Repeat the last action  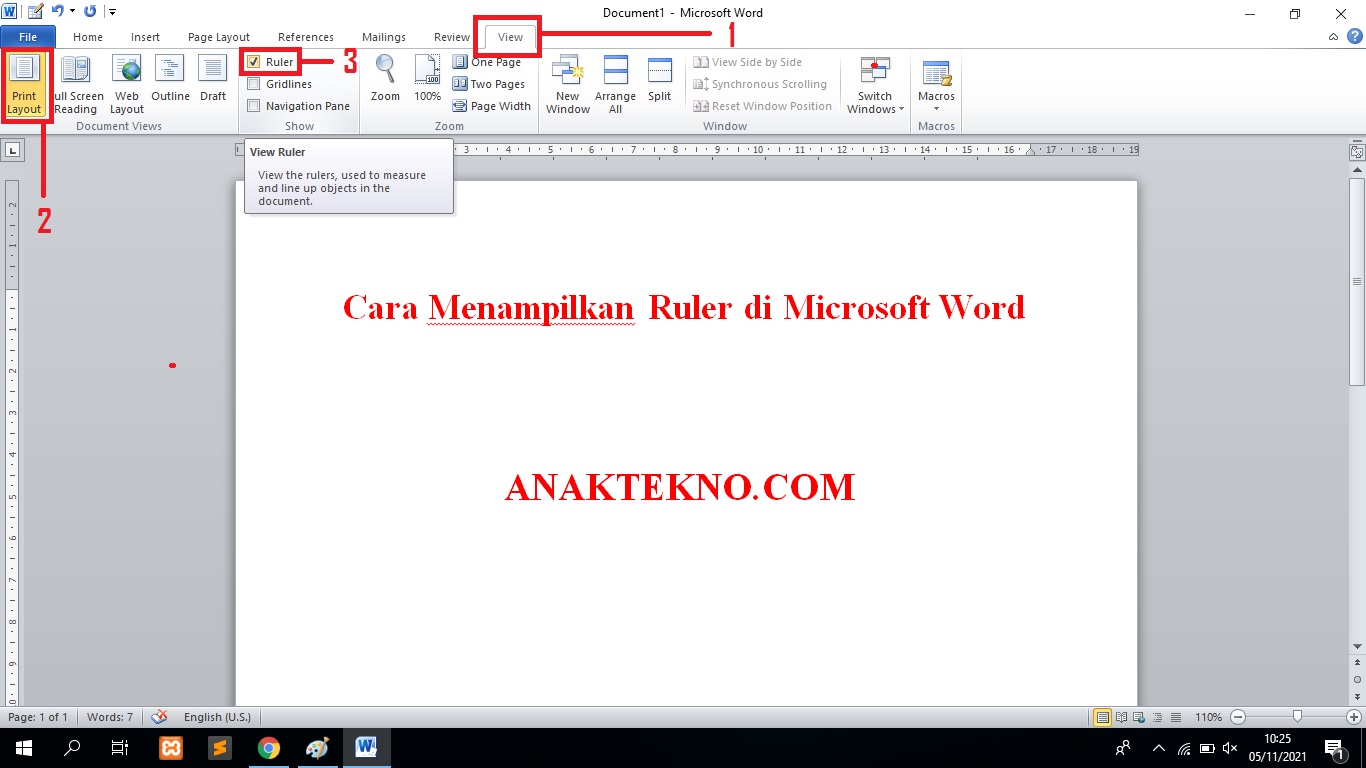pos(91,12)
